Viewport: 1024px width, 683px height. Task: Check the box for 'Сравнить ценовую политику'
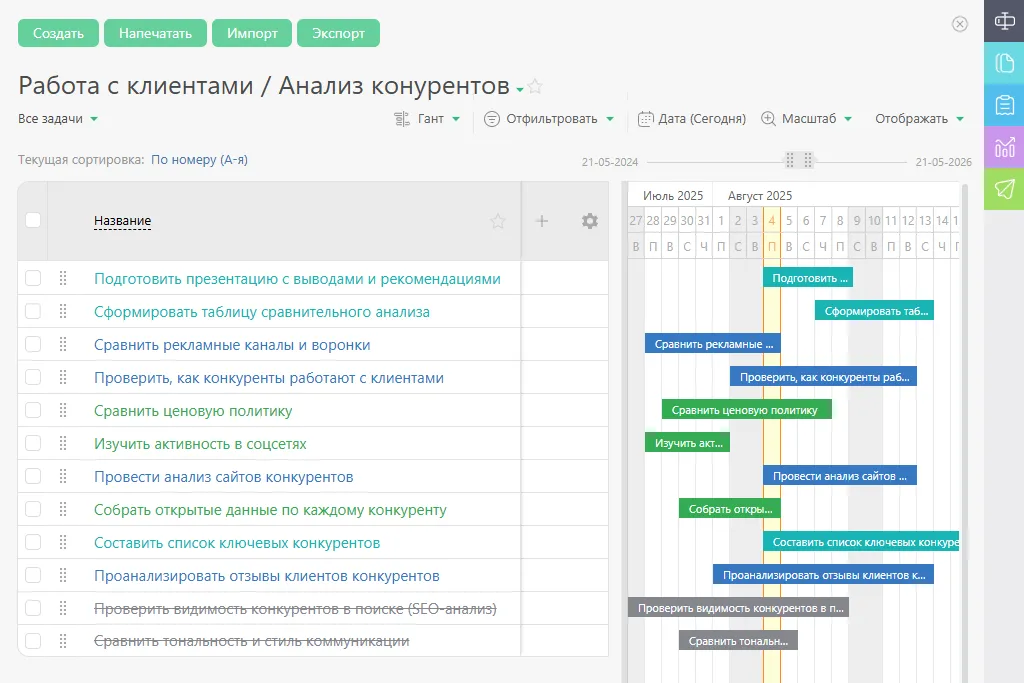(x=33, y=410)
